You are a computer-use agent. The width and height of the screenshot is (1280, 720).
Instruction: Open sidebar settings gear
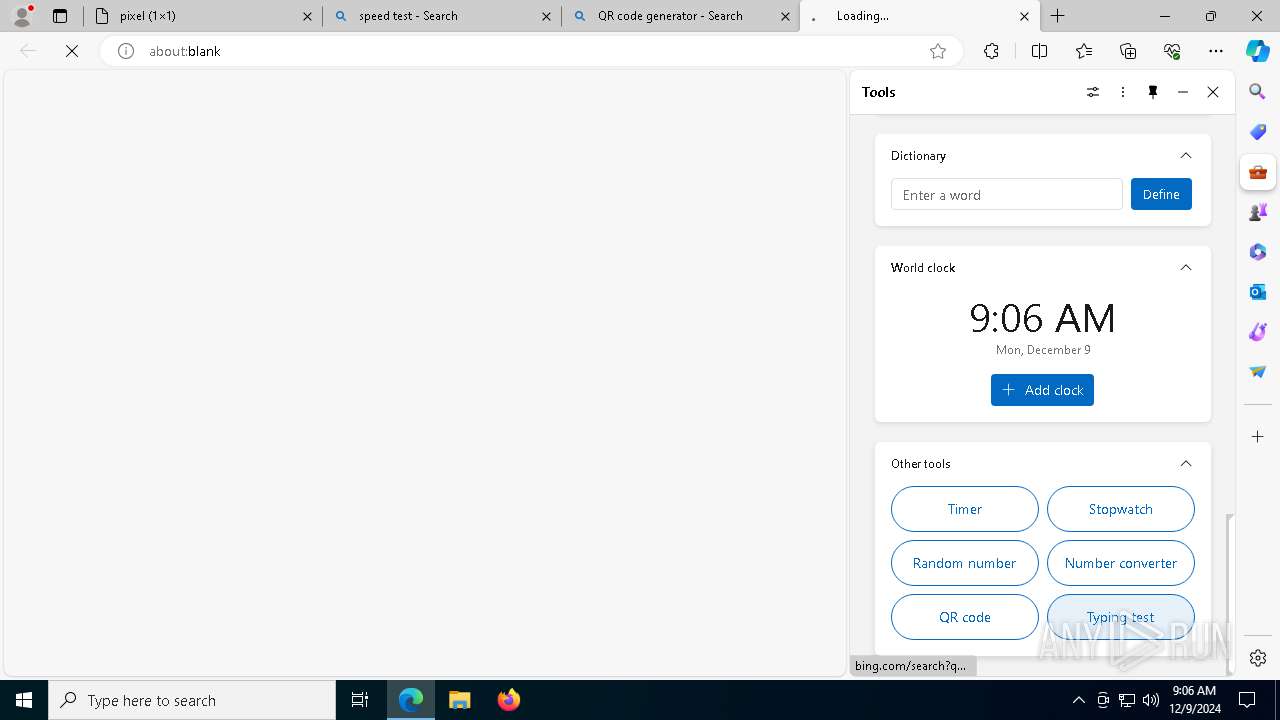[x=1258, y=658]
